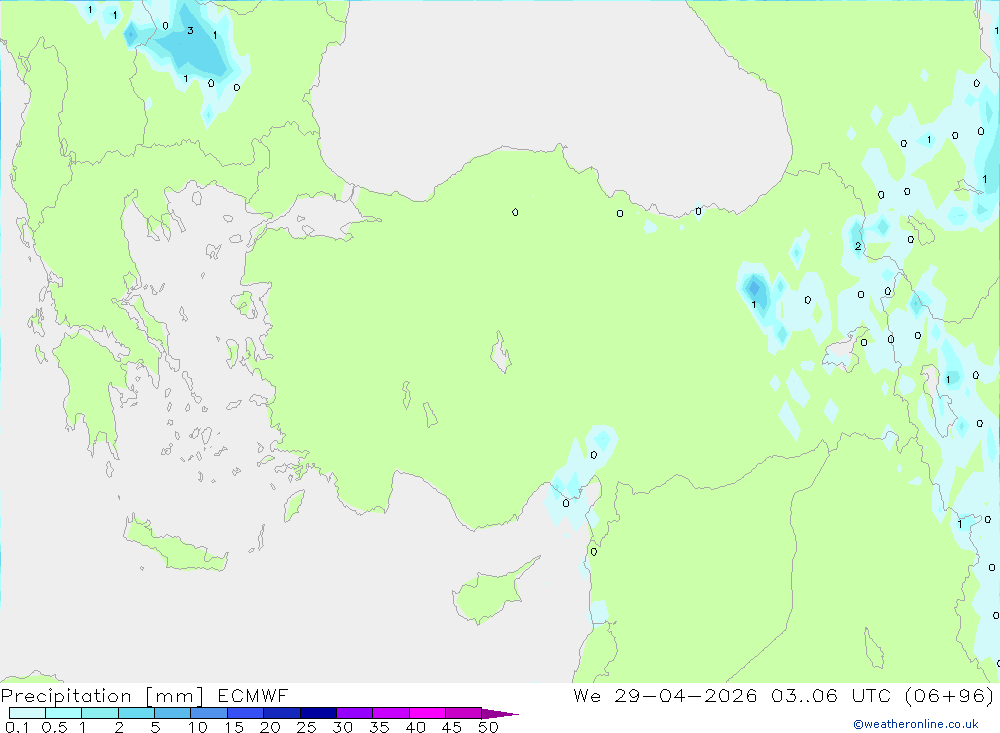Select the above-50 mm arrow tip of legend
This screenshot has width=1000, height=733.
tap(500, 714)
